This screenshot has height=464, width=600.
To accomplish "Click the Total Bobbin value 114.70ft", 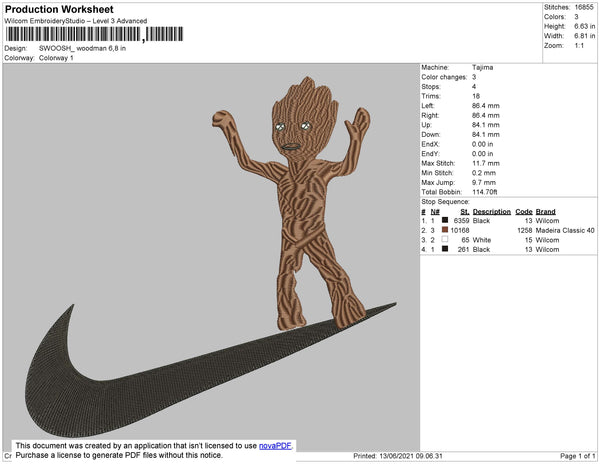I will coord(485,192).
